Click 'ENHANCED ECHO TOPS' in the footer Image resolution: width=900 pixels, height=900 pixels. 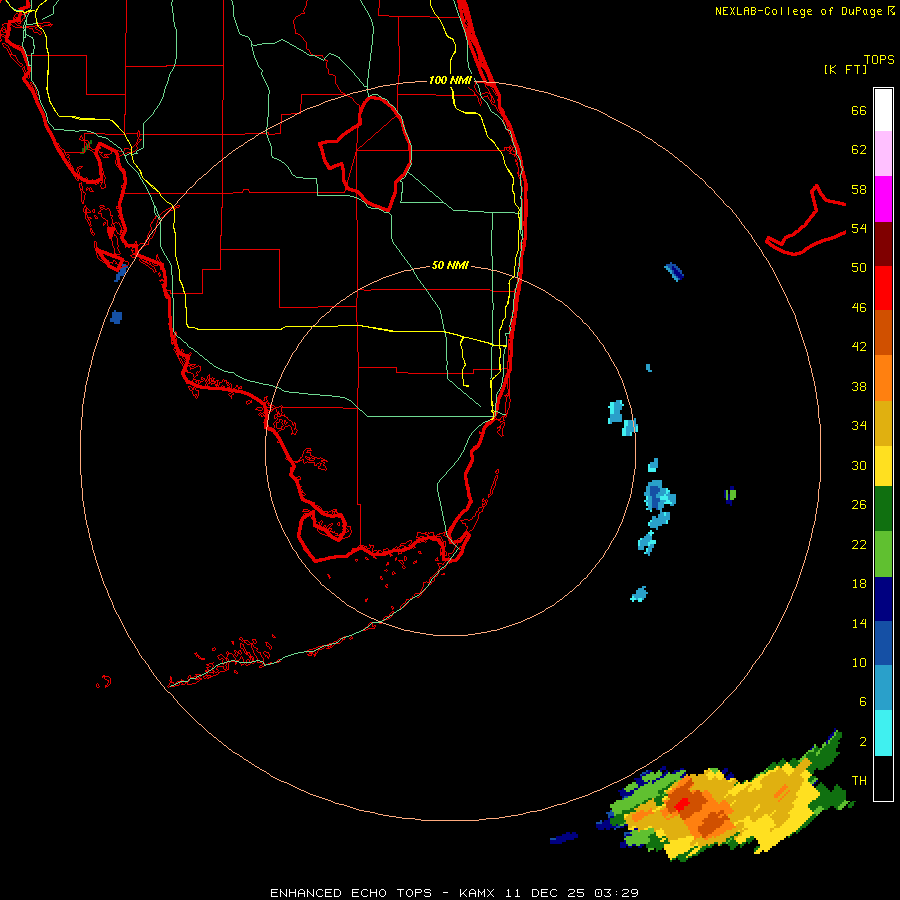point(350,893)
